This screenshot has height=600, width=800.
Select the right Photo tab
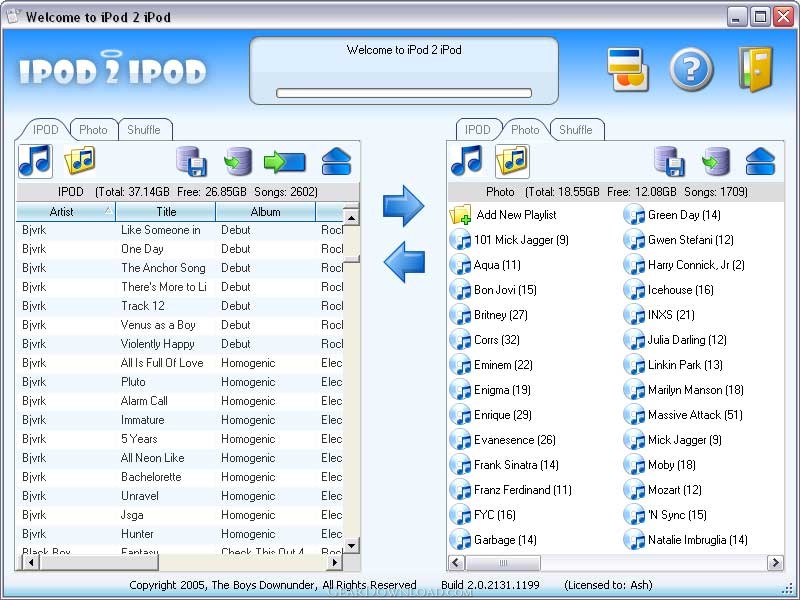tap(525, 130)
